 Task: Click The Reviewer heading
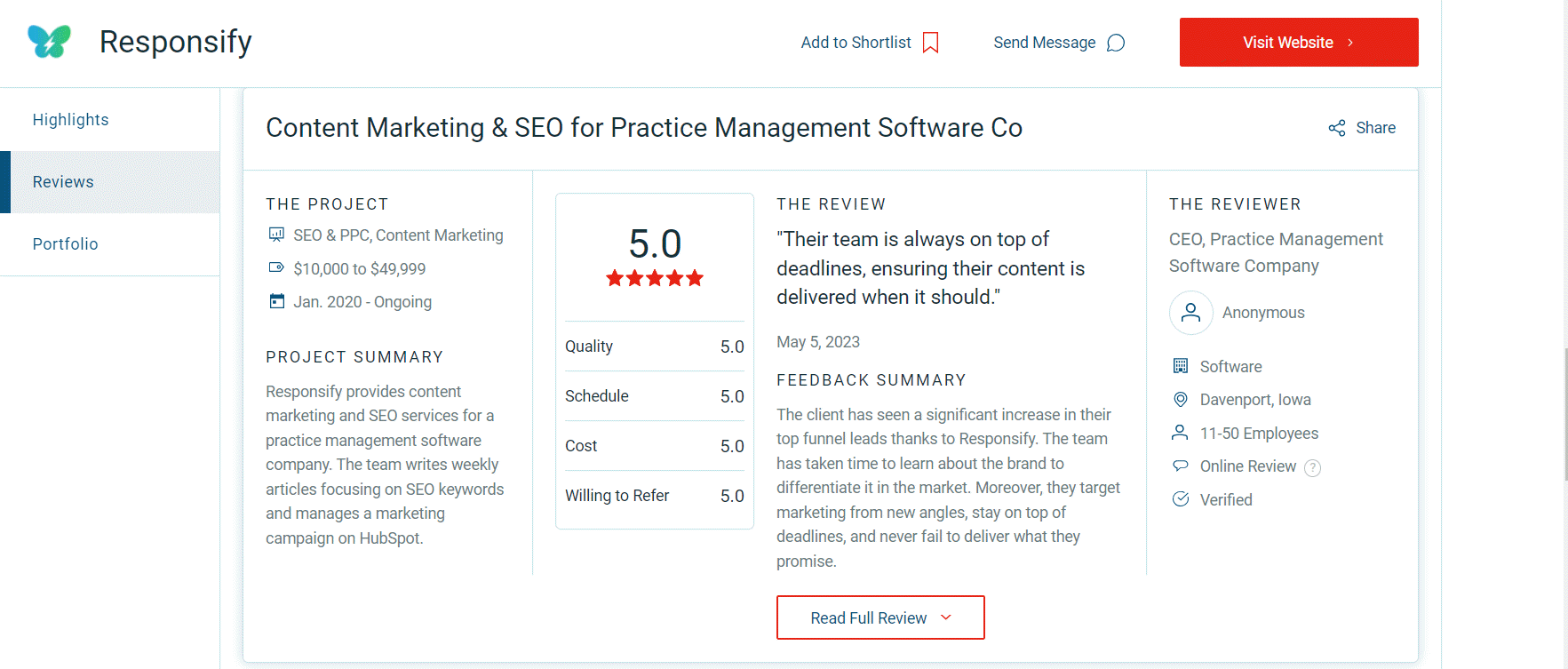coord(1235,204)
